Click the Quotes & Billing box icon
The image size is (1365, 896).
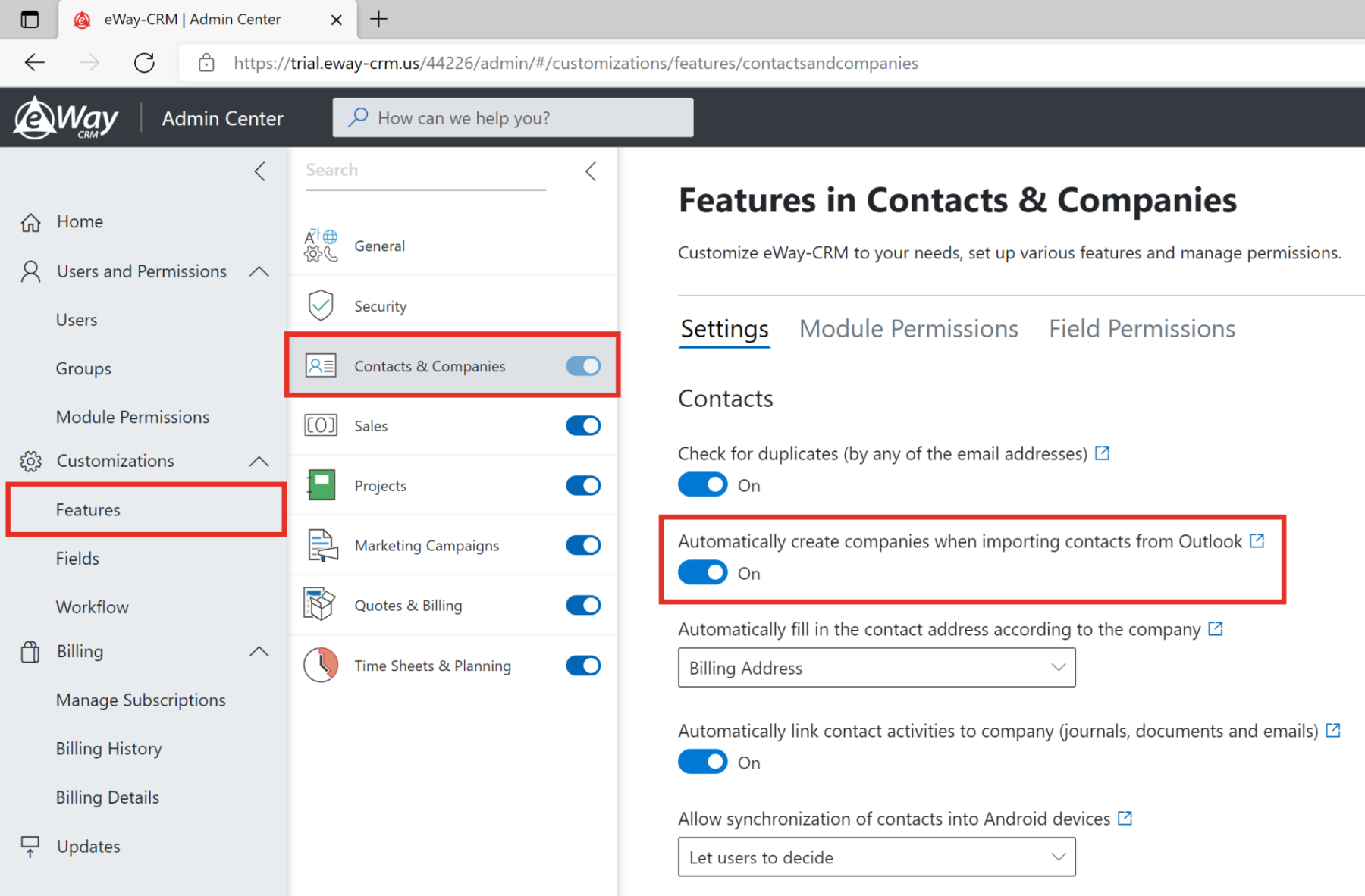(319, 604)
